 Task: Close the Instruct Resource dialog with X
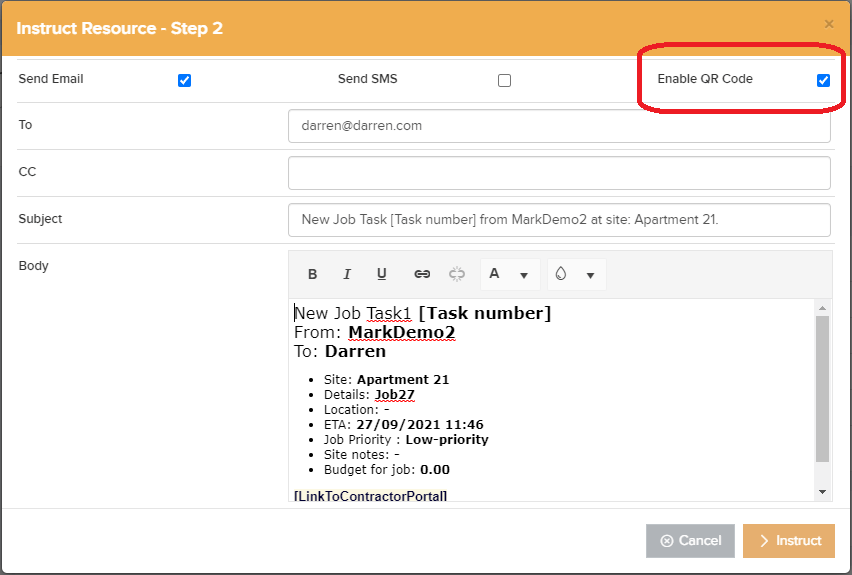tap(828, 23)
